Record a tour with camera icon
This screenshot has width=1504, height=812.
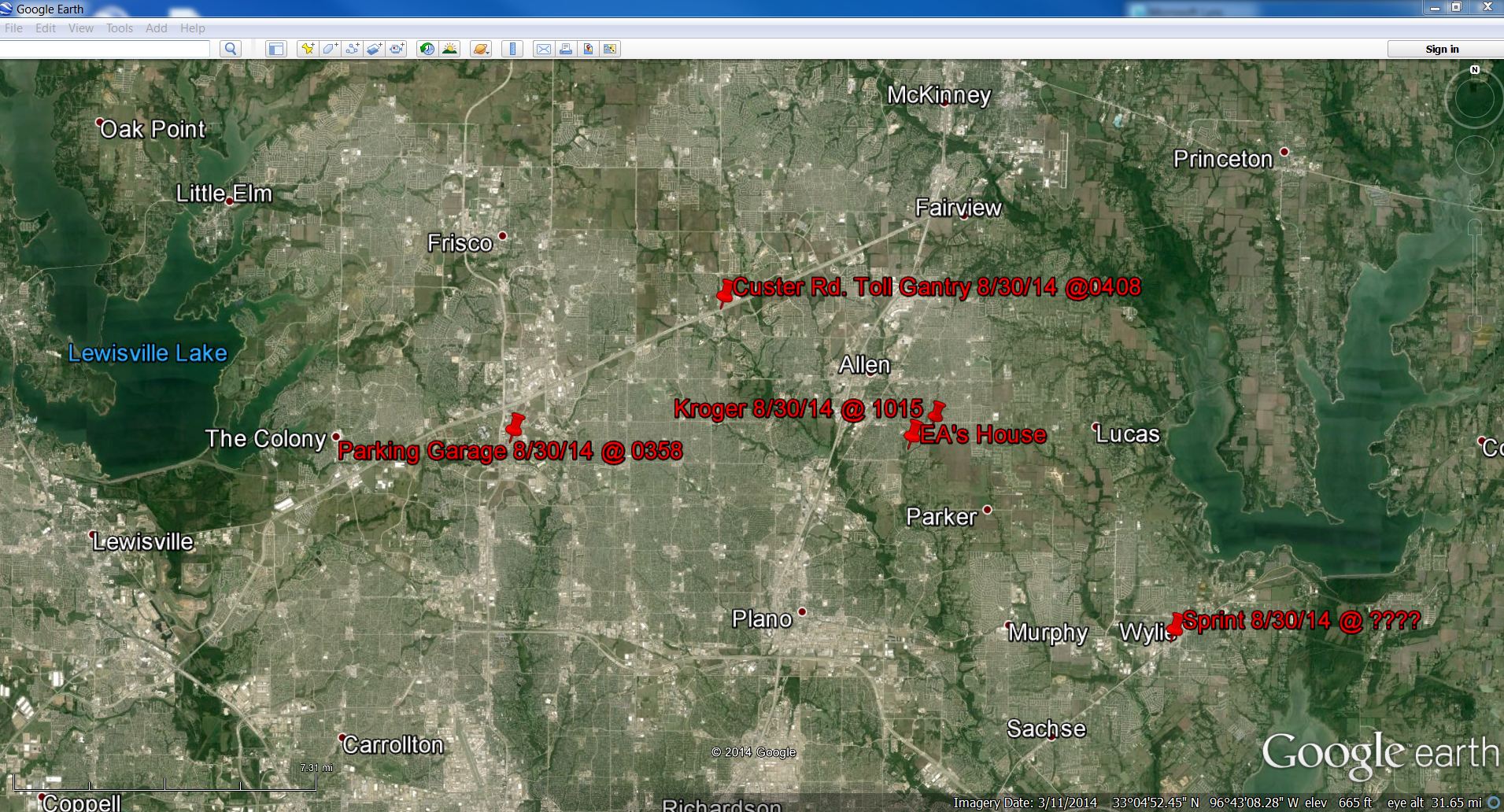pyautogui.click(x=397, y=49)
